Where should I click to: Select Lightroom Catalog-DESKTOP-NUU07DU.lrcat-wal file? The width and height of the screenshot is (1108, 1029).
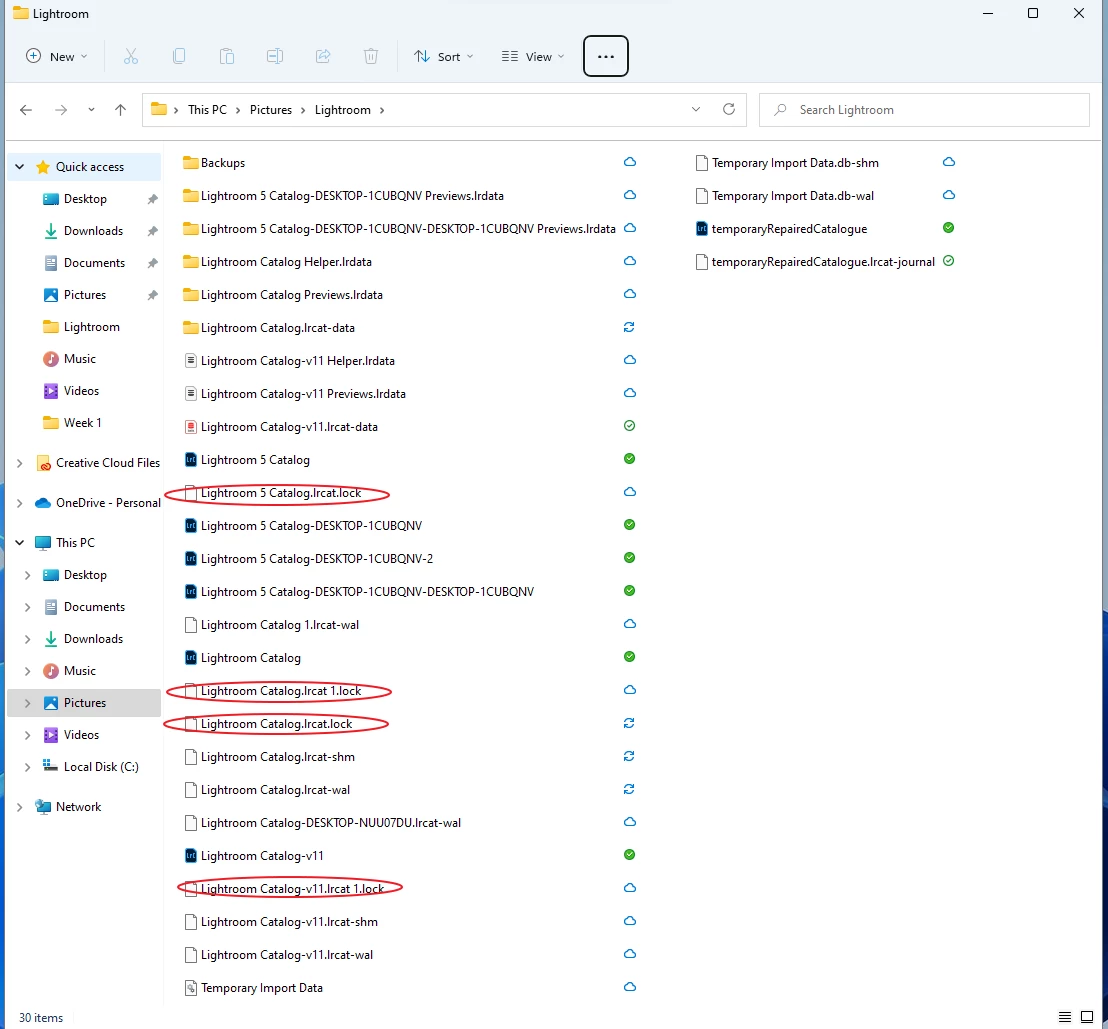330,823
